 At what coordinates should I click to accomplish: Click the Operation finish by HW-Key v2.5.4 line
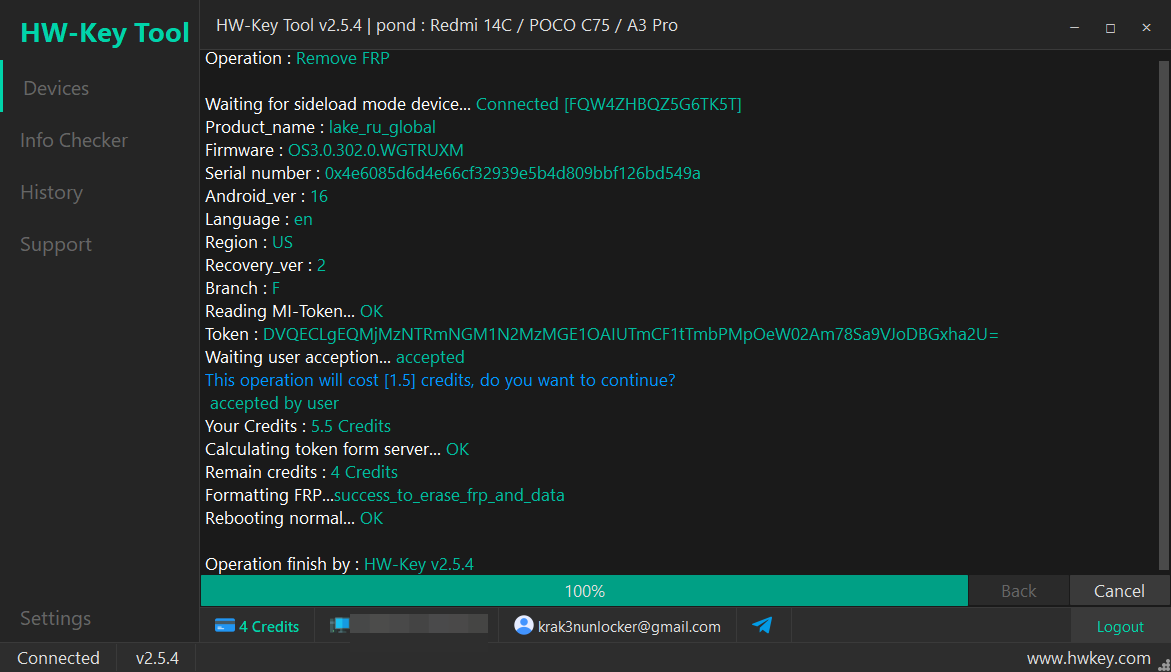(x=339, y=564)
